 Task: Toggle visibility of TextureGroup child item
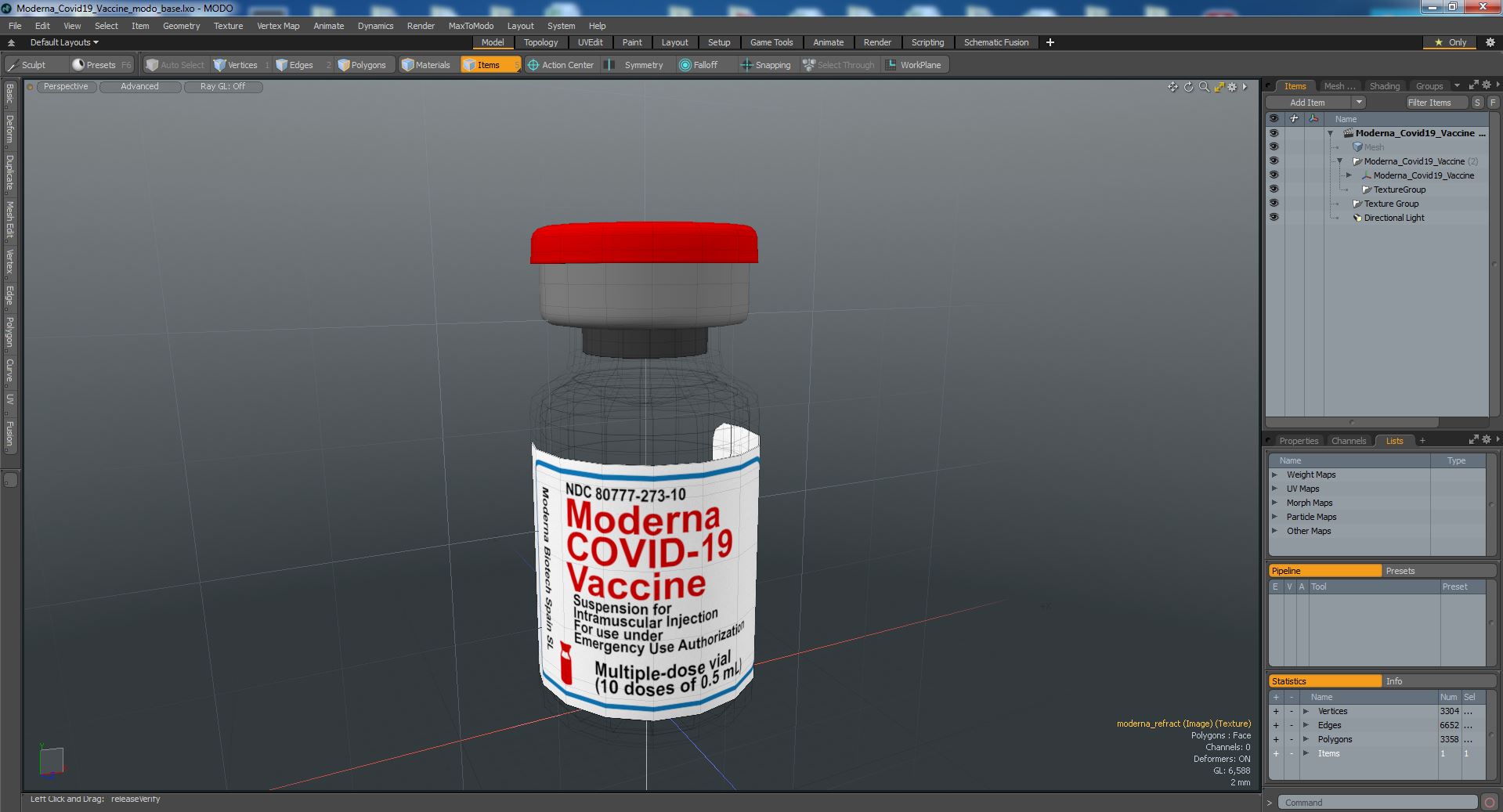1274,189
